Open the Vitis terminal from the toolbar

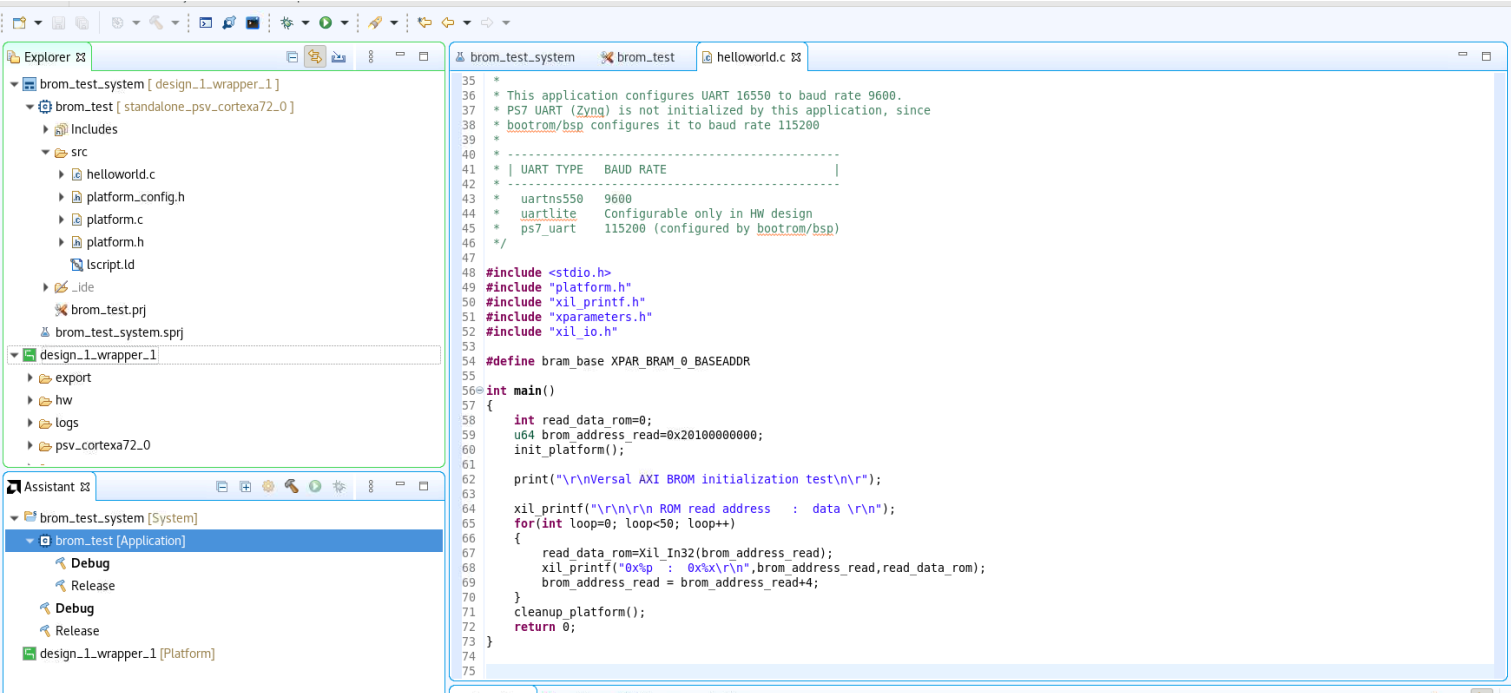[x=206, y=22]
